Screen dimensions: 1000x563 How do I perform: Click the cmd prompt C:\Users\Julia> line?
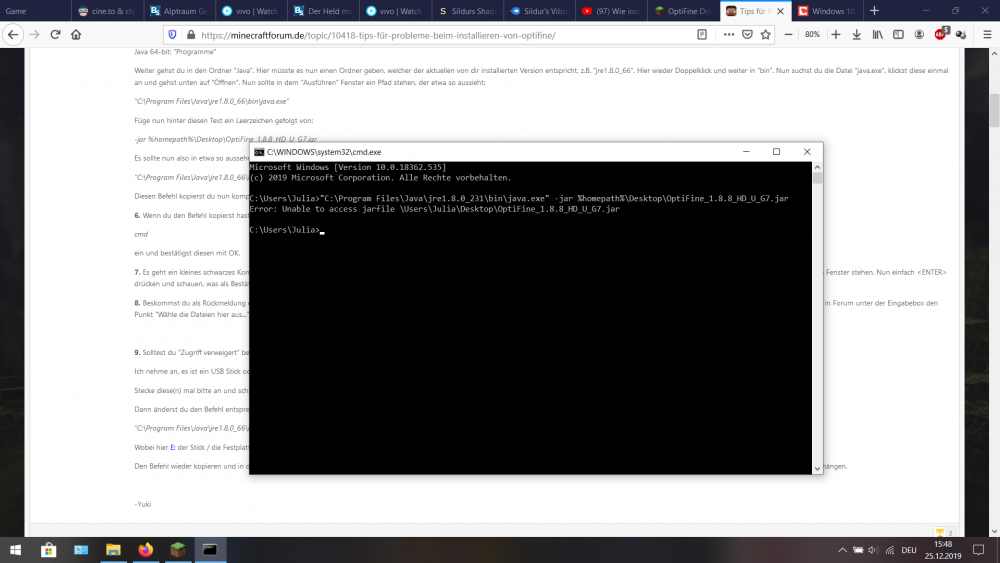[x=285, y=230]
